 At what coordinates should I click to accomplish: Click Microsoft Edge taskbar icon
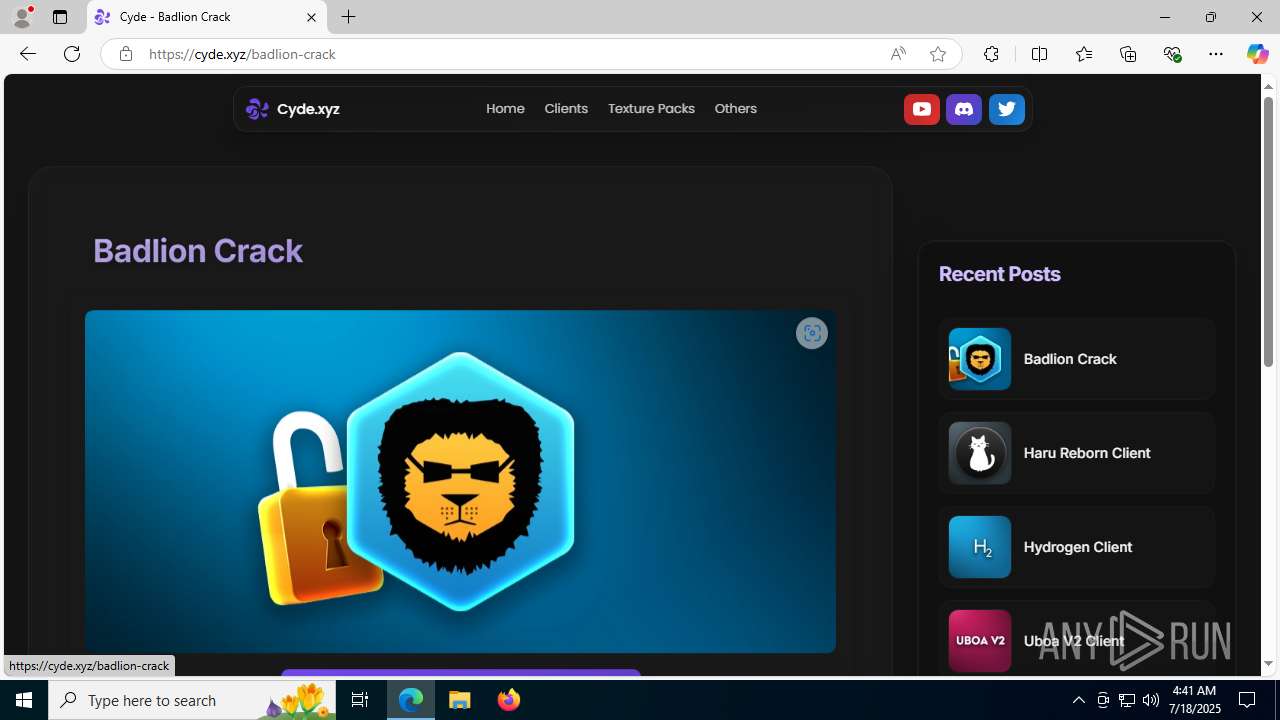tap(411, 700)
